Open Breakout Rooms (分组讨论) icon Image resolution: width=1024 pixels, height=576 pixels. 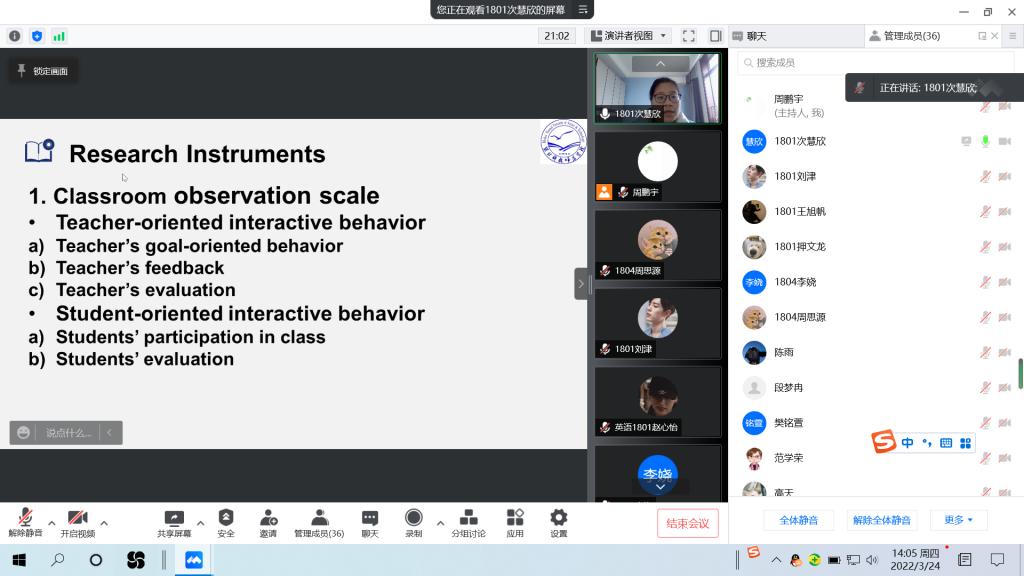click(468, 518)
